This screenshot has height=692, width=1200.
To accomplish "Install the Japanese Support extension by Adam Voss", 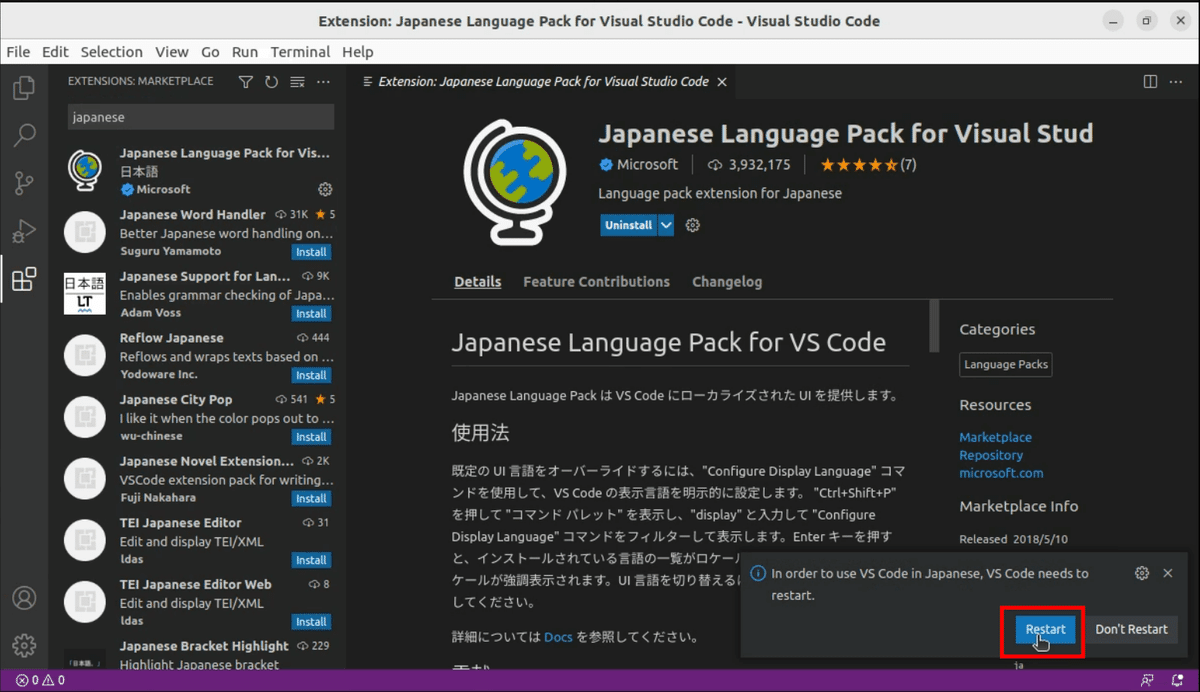I will click(312, 314).
